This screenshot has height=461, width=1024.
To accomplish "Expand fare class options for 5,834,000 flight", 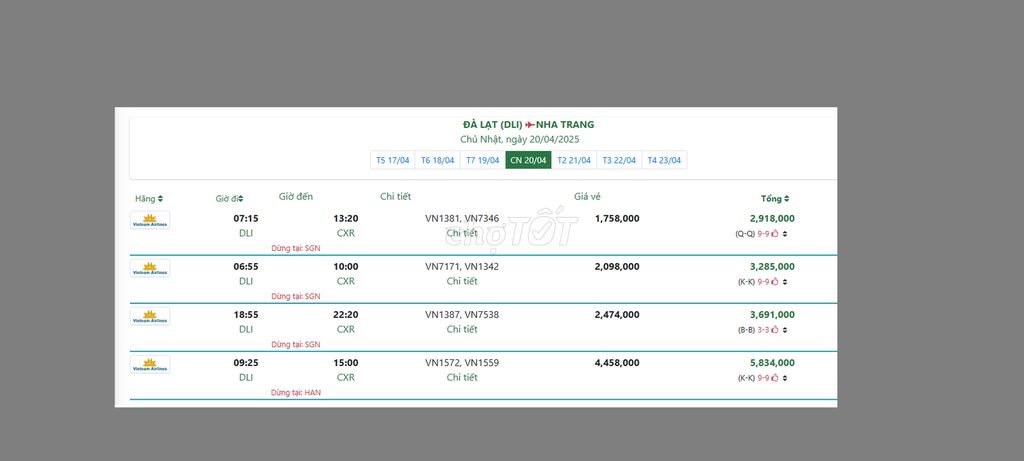I will [785, 379].
